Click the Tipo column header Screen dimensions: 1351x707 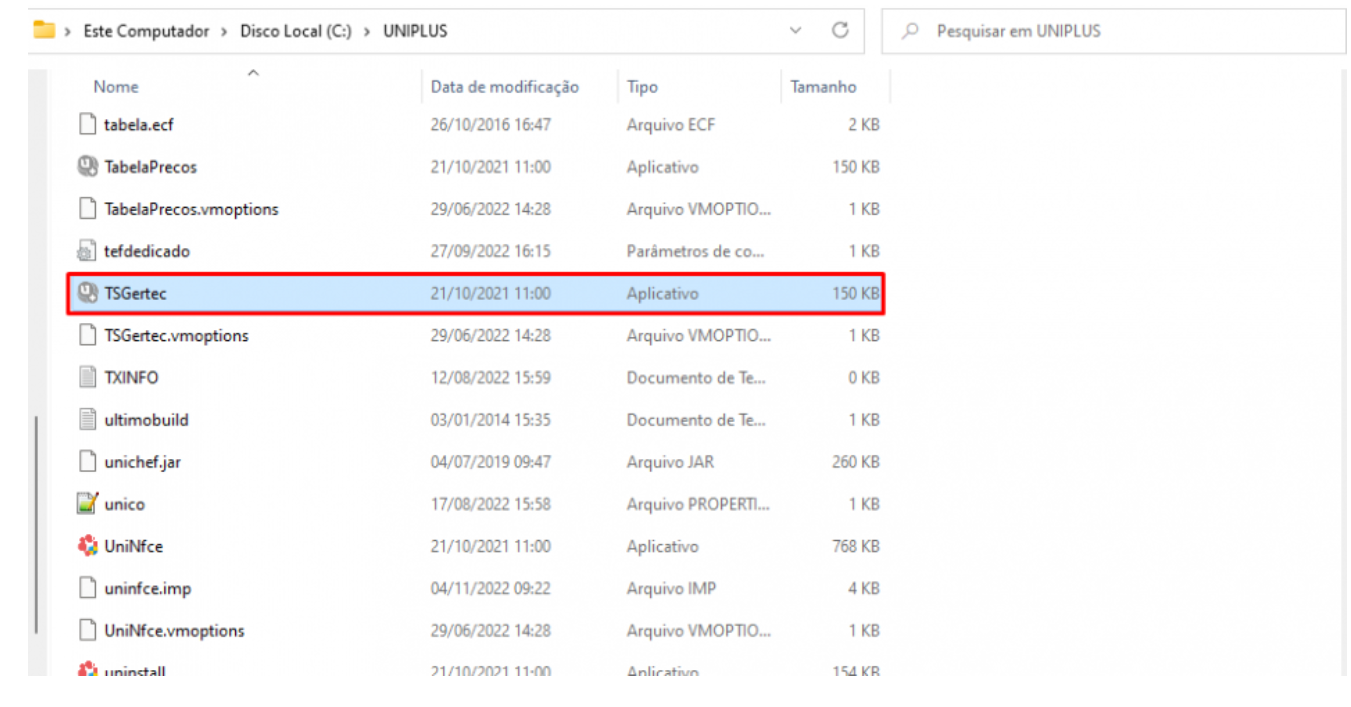click(x=642, y=87)
